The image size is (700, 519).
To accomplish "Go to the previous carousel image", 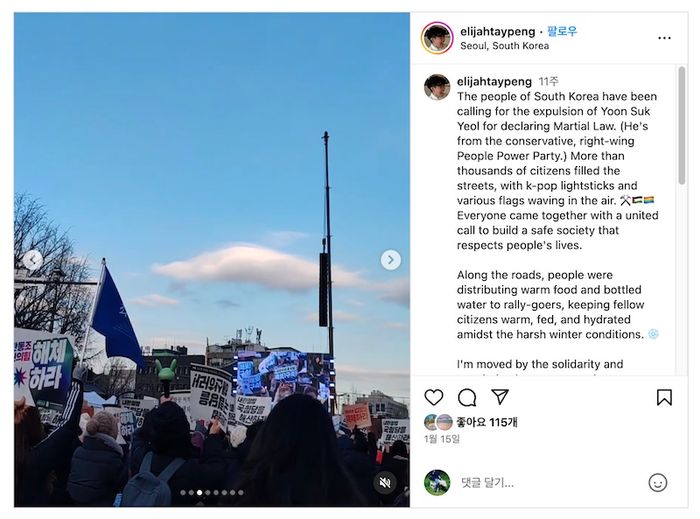I will [33, 260].
